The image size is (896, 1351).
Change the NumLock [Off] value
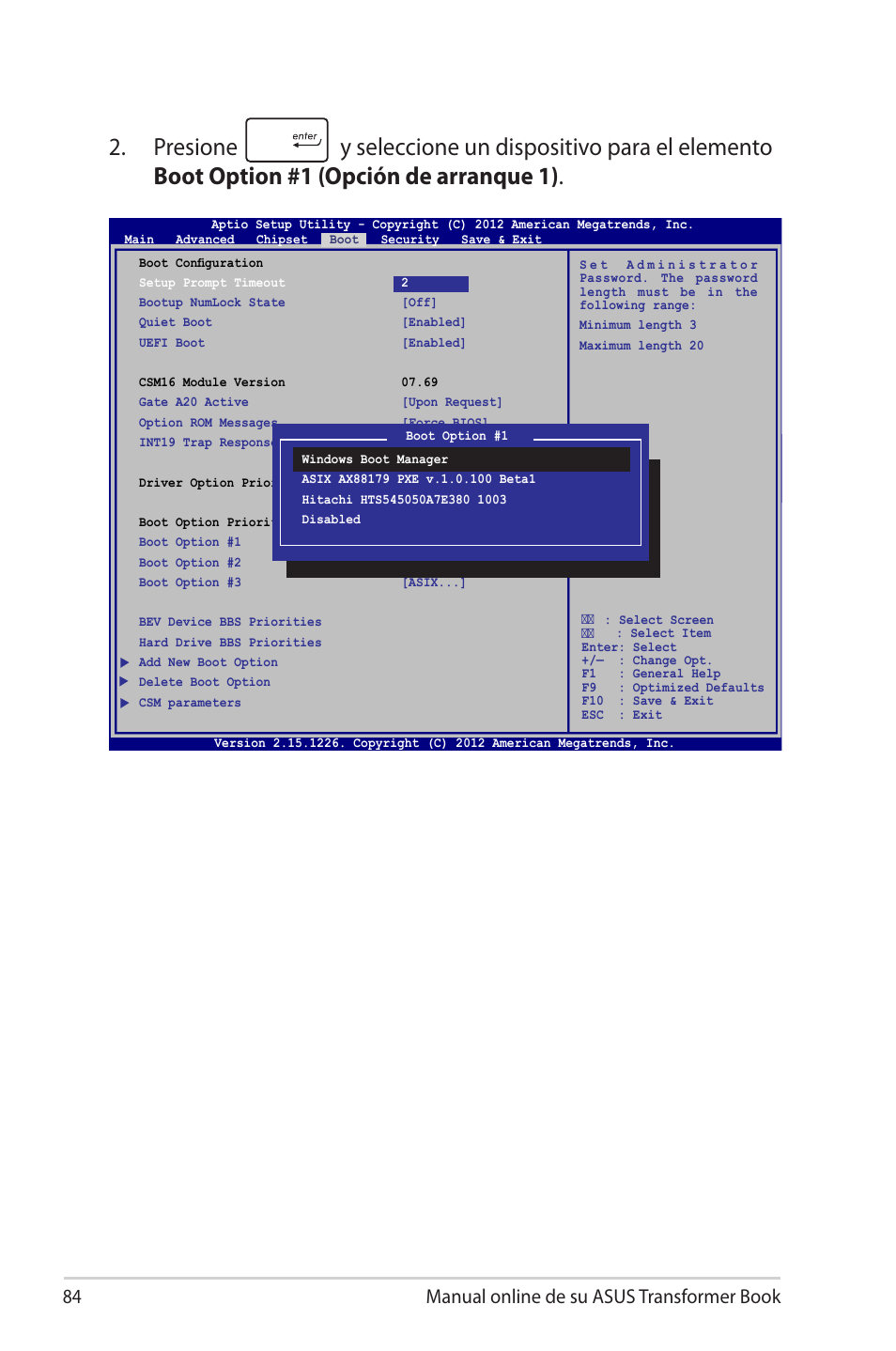420,303
